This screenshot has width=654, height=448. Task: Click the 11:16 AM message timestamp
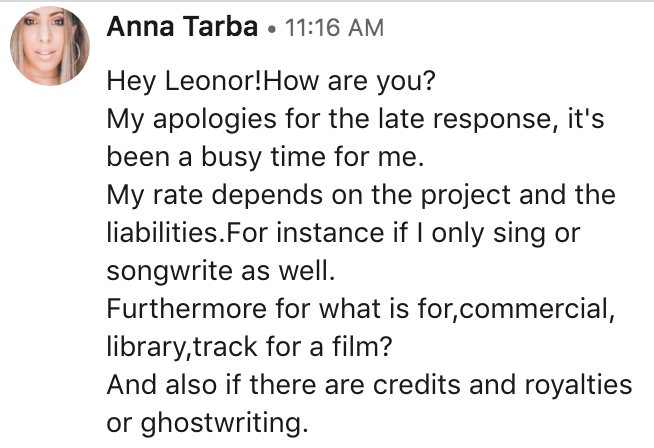point(334,29)
